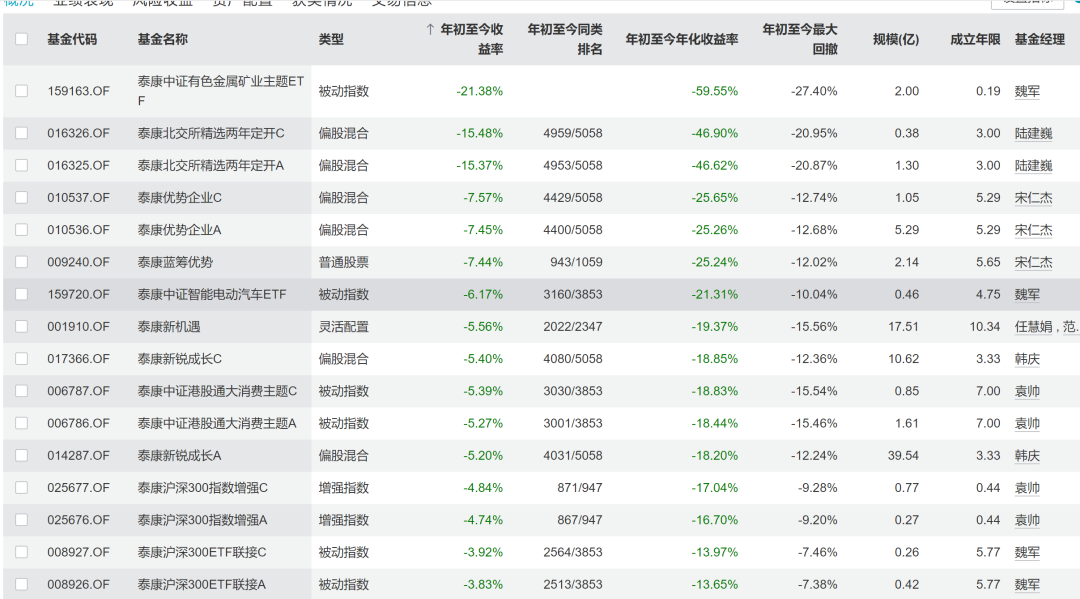Enable the checkbox for 010537.OF
This screenshot has height=599, width=1080.
click(x=21, y=198)
